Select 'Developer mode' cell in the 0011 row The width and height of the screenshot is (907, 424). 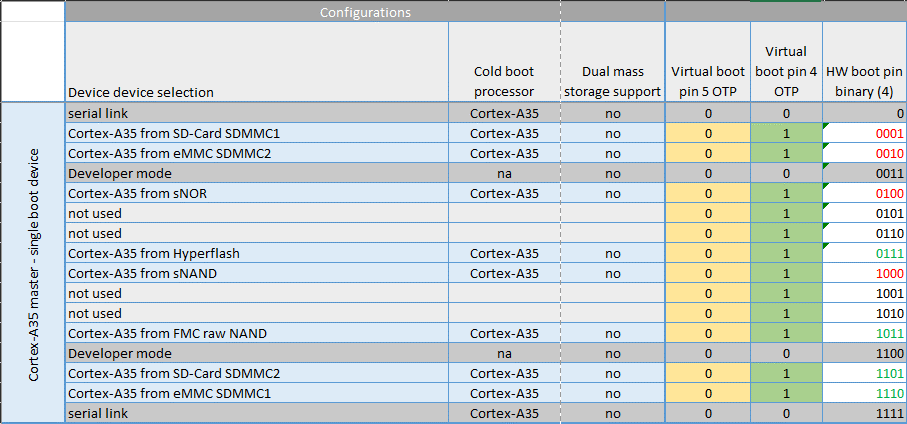tap(257, 174)
